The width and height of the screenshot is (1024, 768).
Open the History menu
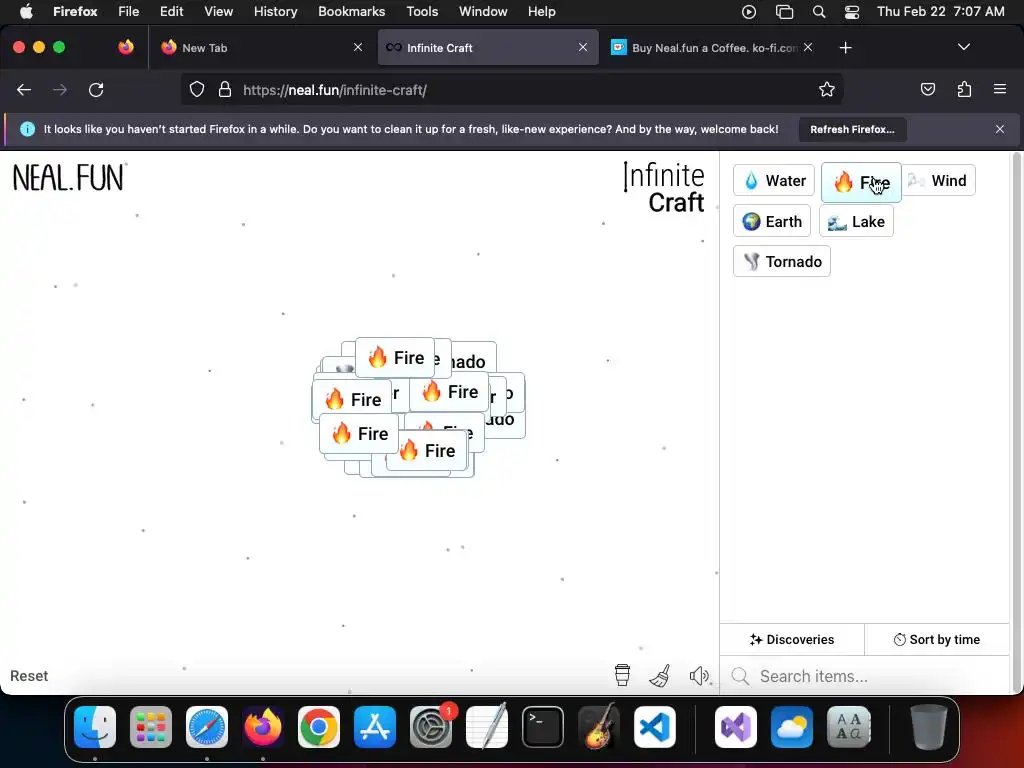(x=276, y=11)
